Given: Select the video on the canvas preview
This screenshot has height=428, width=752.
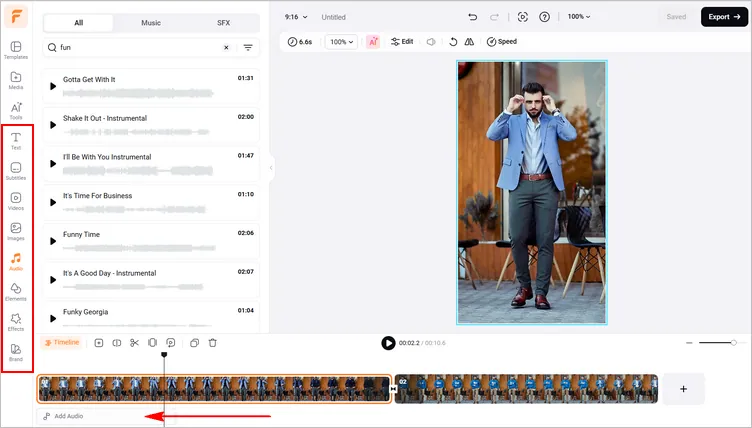Looking at the screenshot, I should tap(531, 192).
